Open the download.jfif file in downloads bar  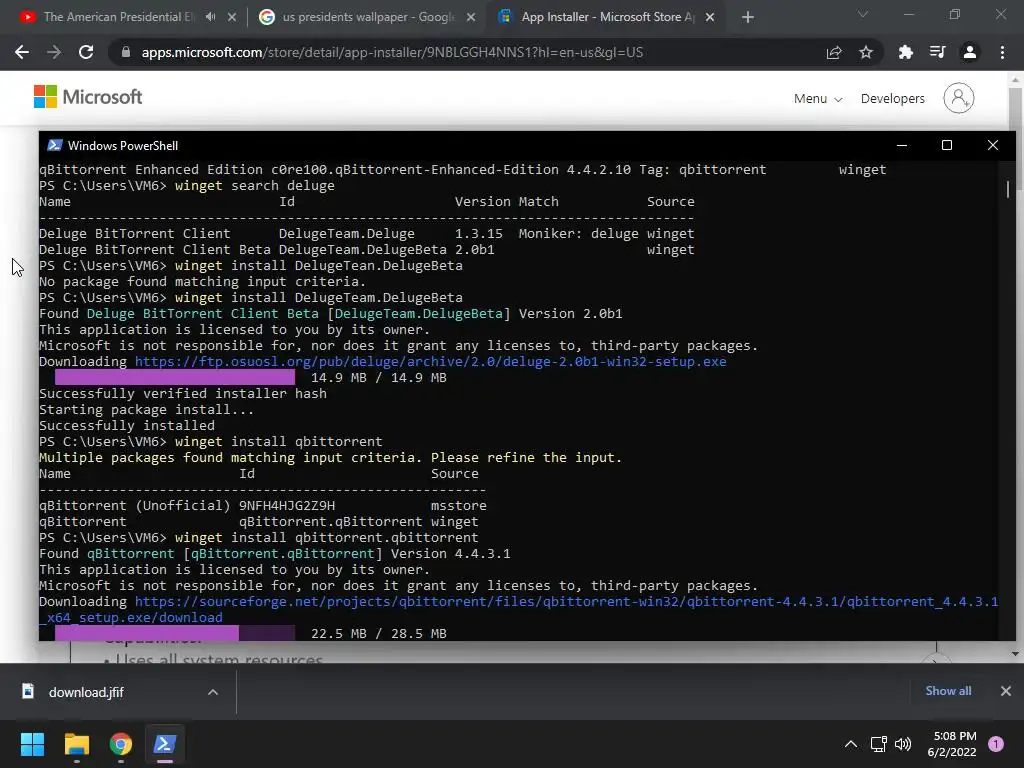tap(85, 692)
